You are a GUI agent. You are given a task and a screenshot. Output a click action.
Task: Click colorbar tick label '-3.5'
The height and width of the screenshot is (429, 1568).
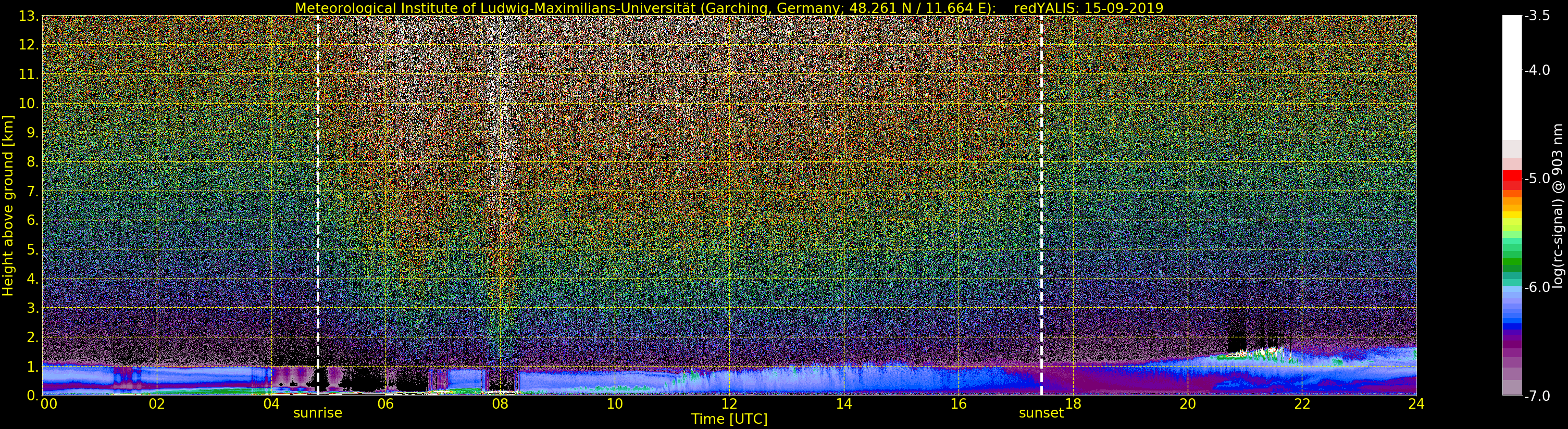pyautogui.click(x=1537, y=16)
